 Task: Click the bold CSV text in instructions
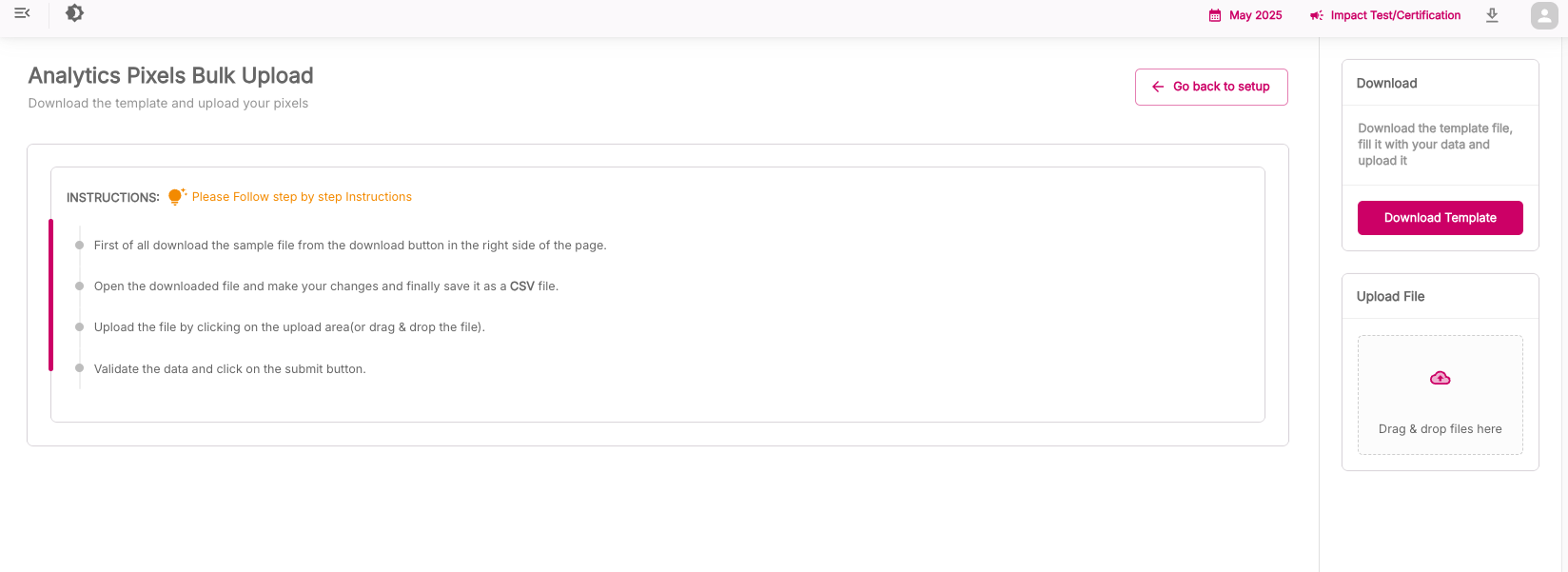click(522, 286)
